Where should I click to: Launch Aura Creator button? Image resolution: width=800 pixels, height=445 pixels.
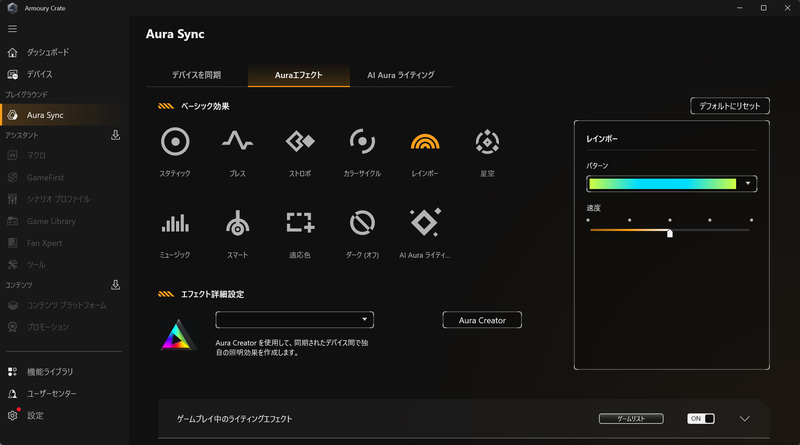point(482,320)
